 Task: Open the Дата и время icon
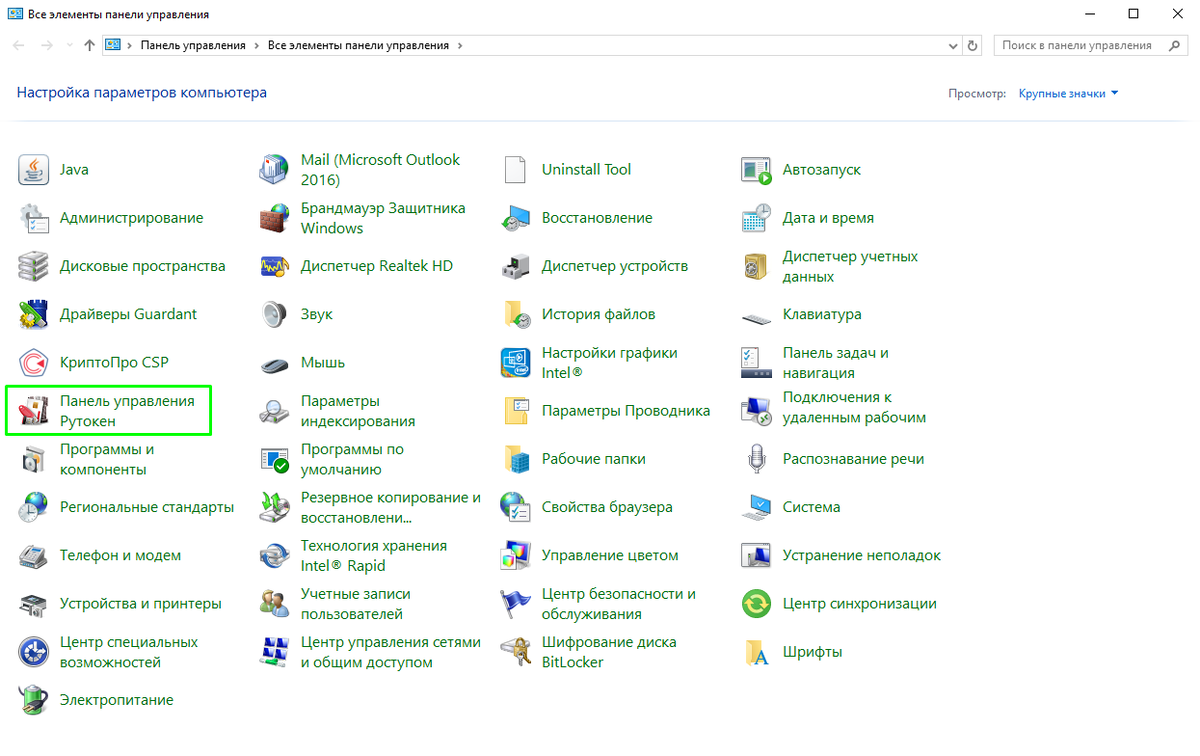[x=756, y=218]
